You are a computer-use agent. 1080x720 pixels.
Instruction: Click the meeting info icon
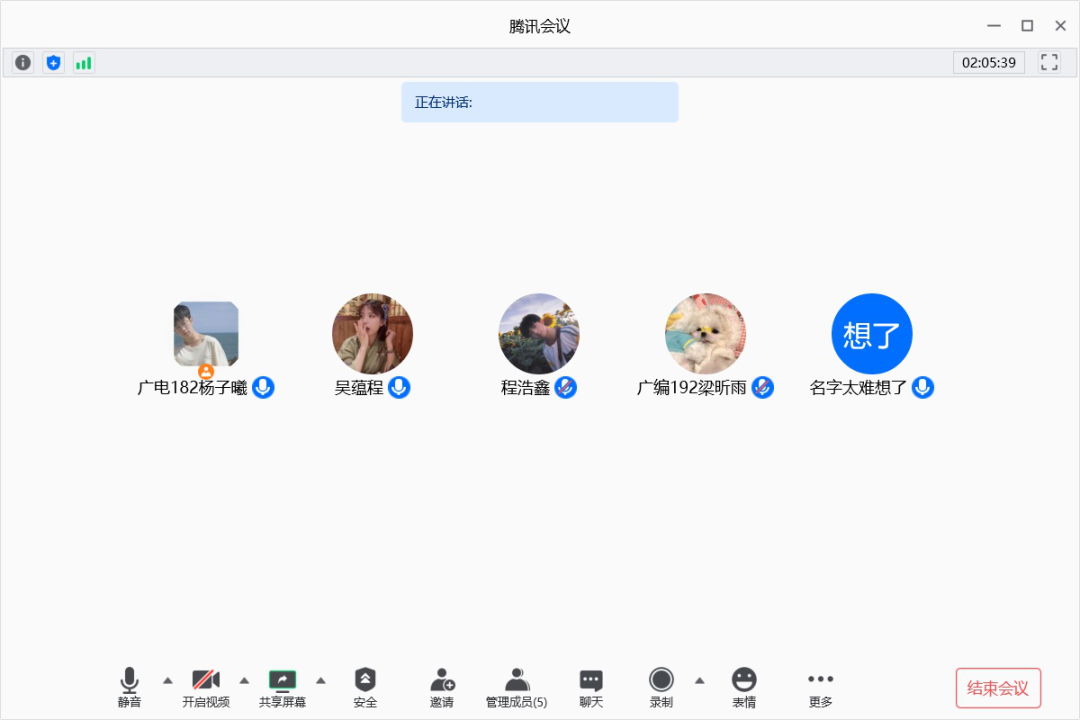[x=23, y=63]
